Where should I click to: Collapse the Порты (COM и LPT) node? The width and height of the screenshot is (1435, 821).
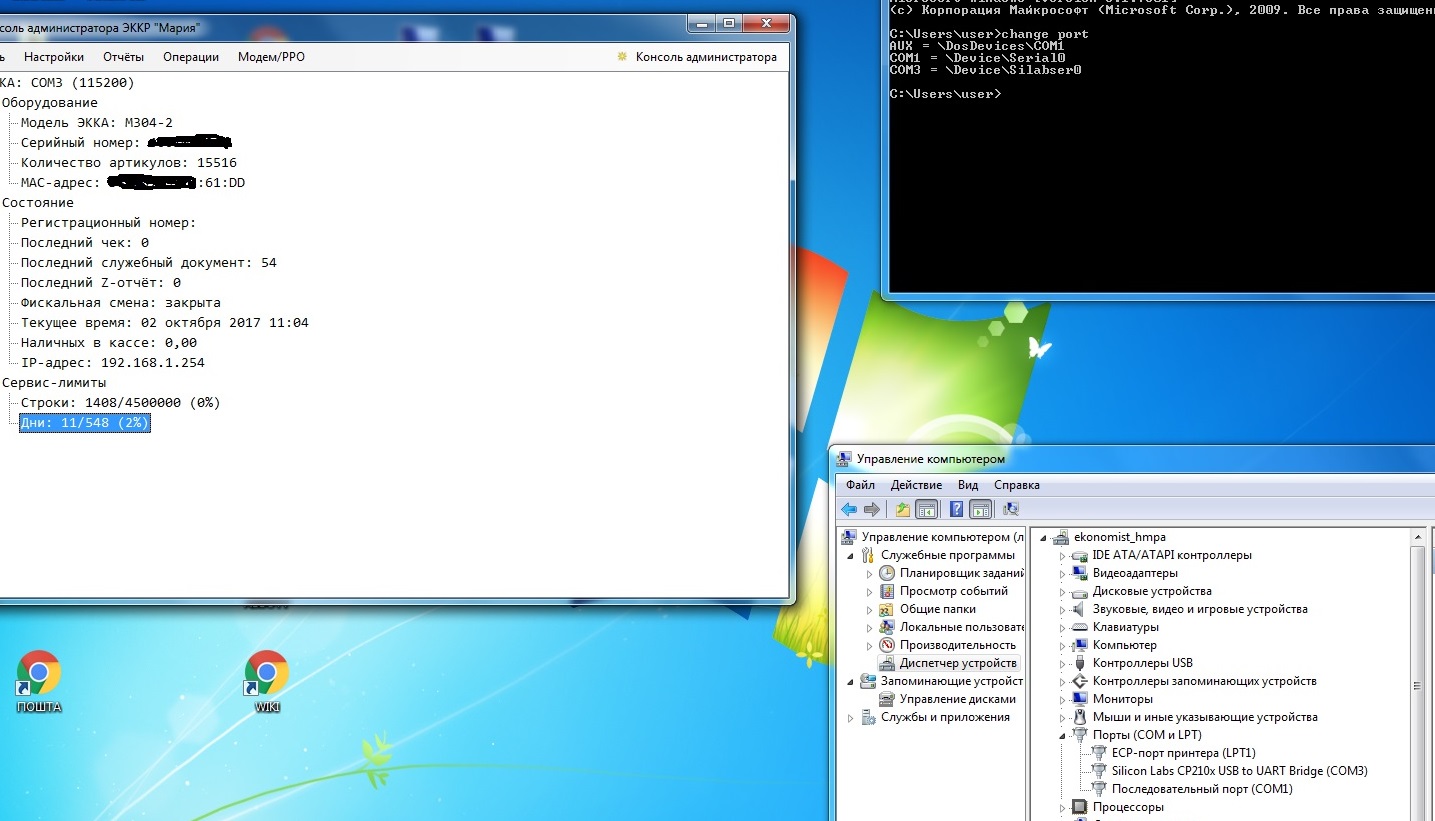1064,735
